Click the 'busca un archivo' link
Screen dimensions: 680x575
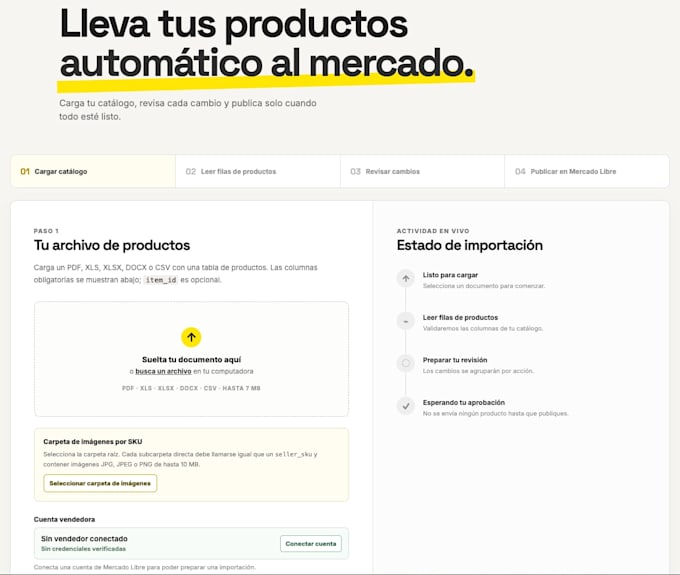point(163,372)
